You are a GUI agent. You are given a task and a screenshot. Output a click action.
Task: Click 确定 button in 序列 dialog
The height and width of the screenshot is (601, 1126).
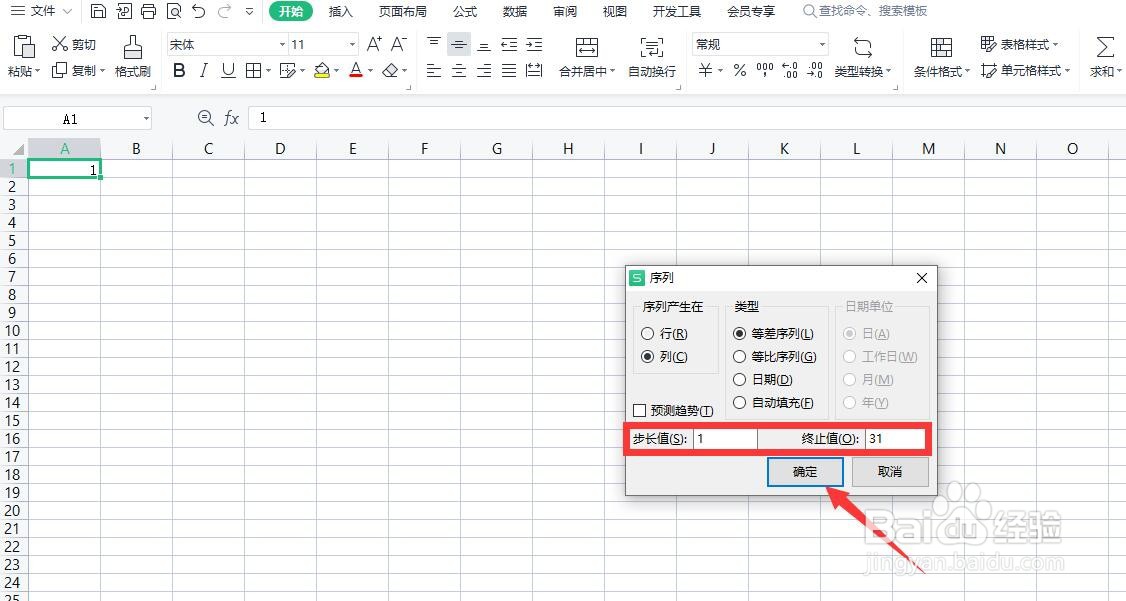805,472
